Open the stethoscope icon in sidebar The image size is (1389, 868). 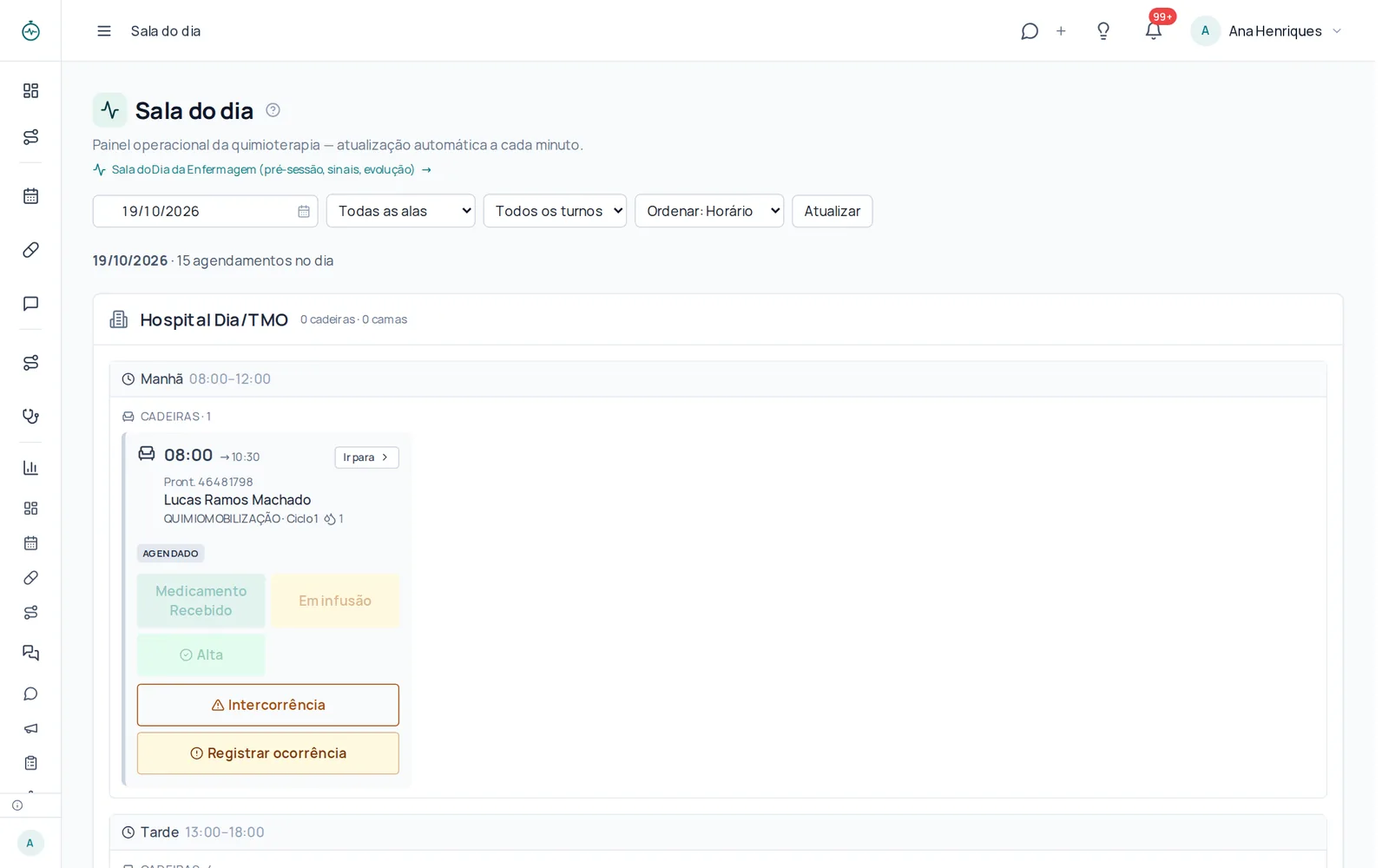coord(30,416)
